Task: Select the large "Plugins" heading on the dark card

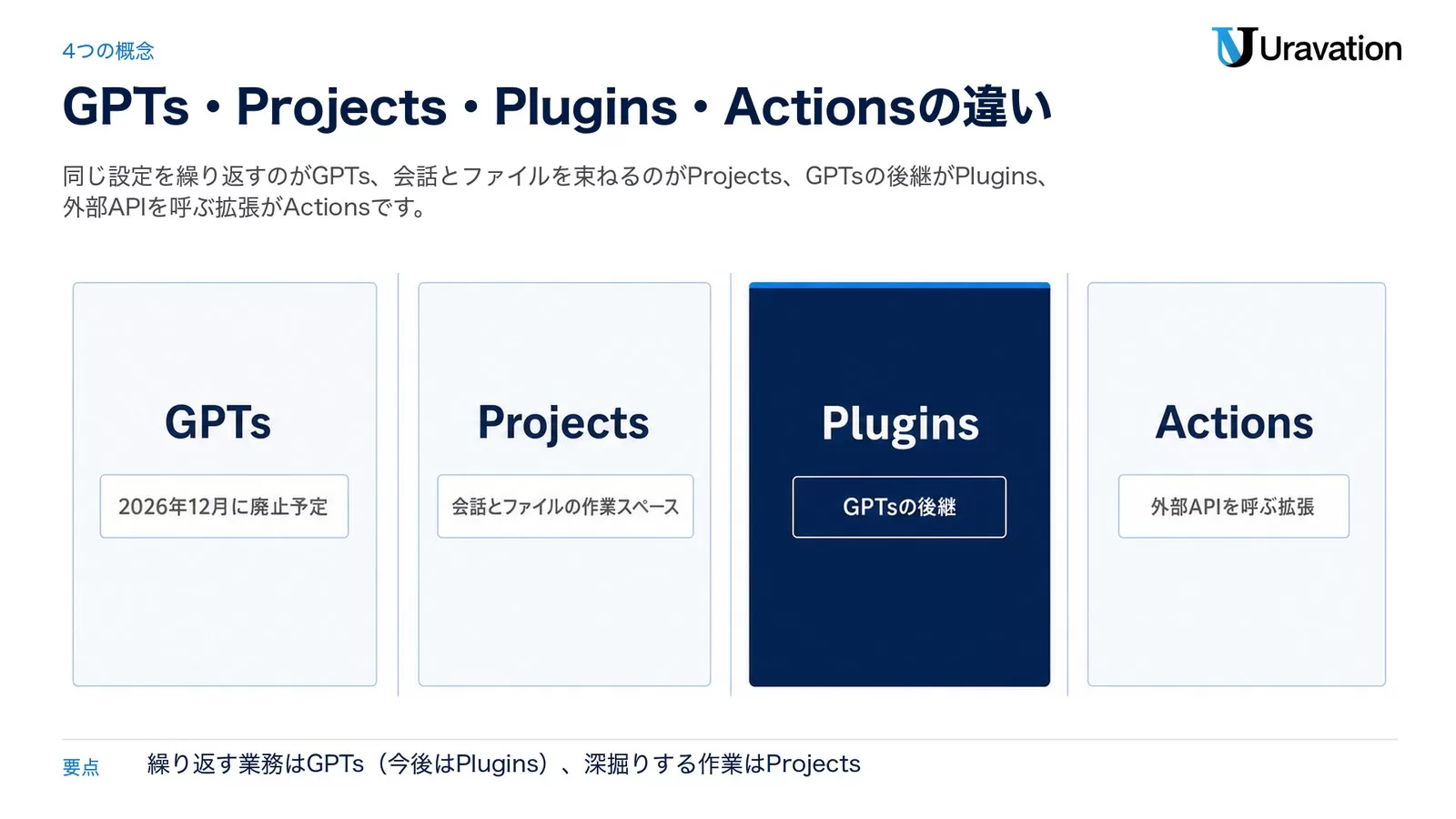Action: pos(900,424)
